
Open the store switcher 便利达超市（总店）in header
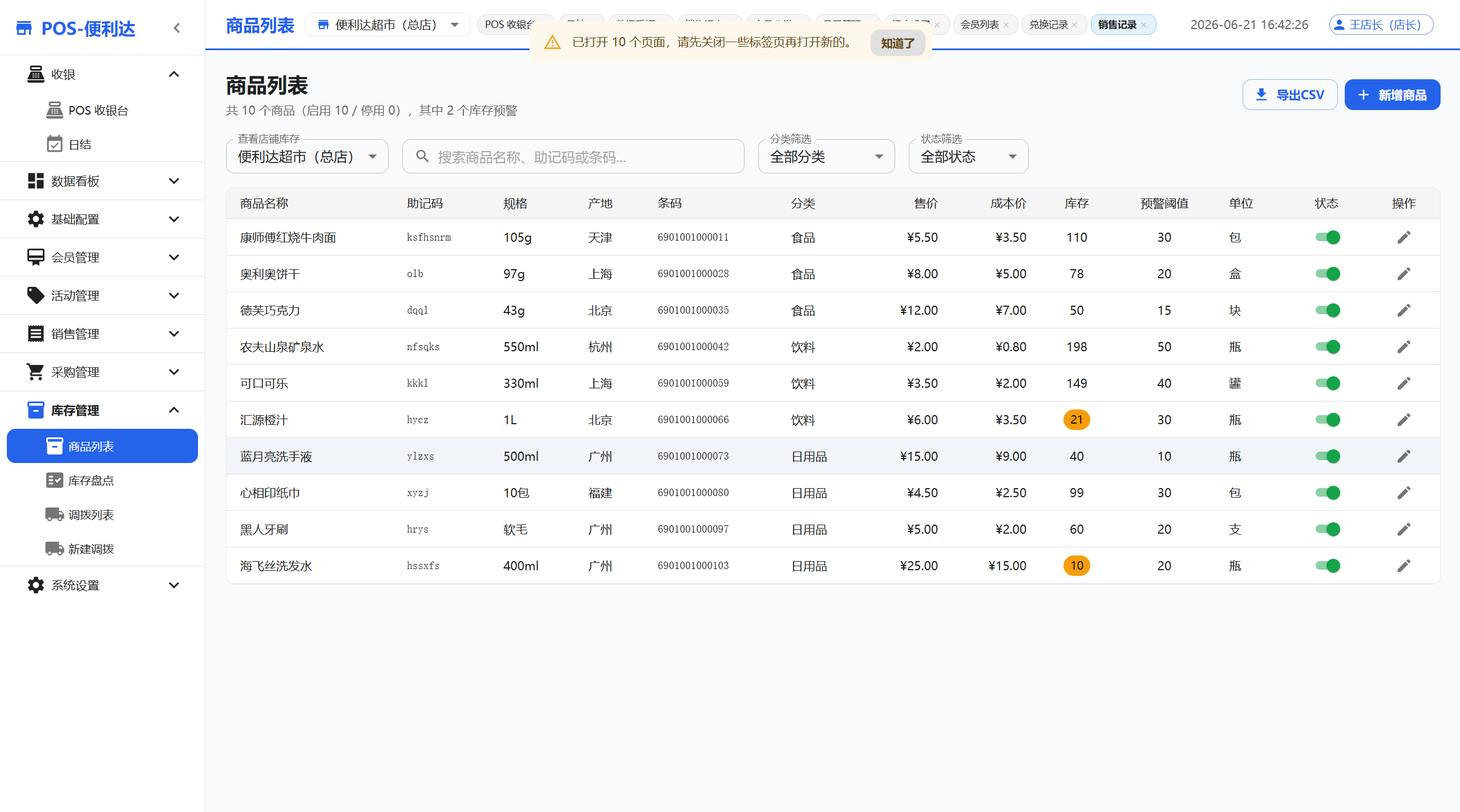(388, 25)
